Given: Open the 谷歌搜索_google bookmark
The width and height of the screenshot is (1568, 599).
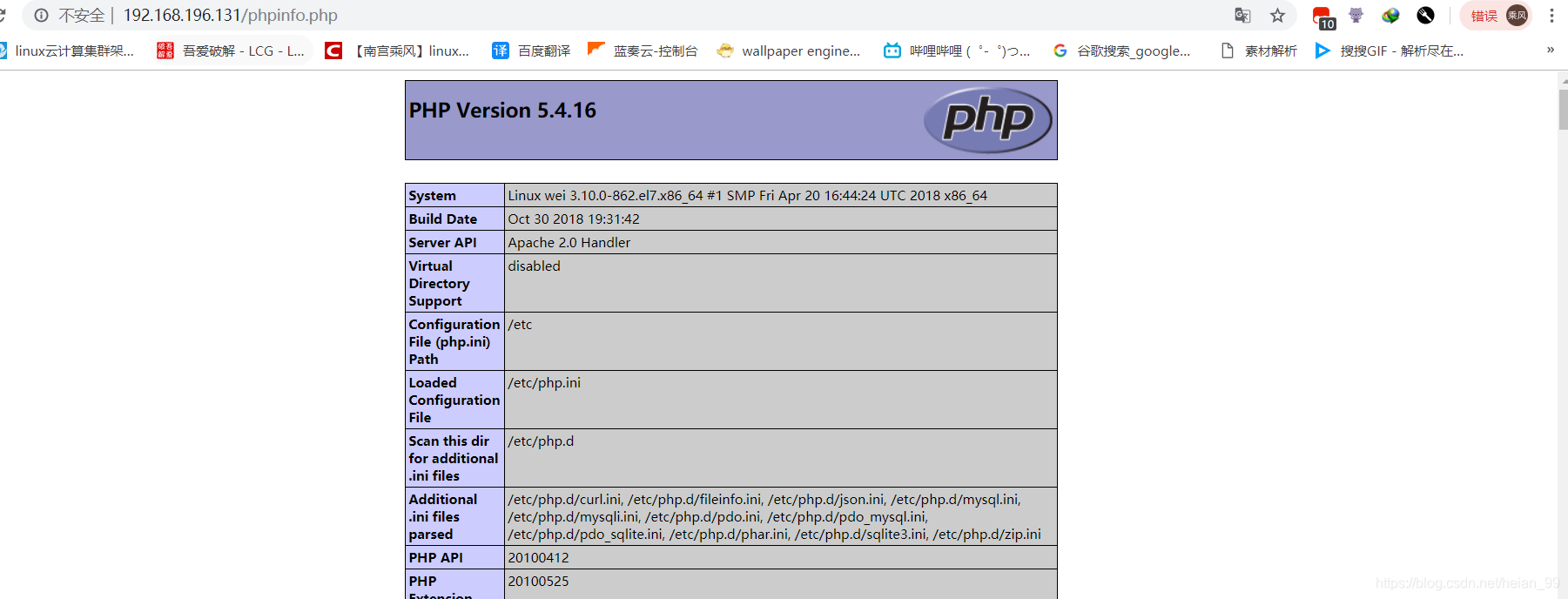Looking at the screenshot, I should [x=1121, y=50].
